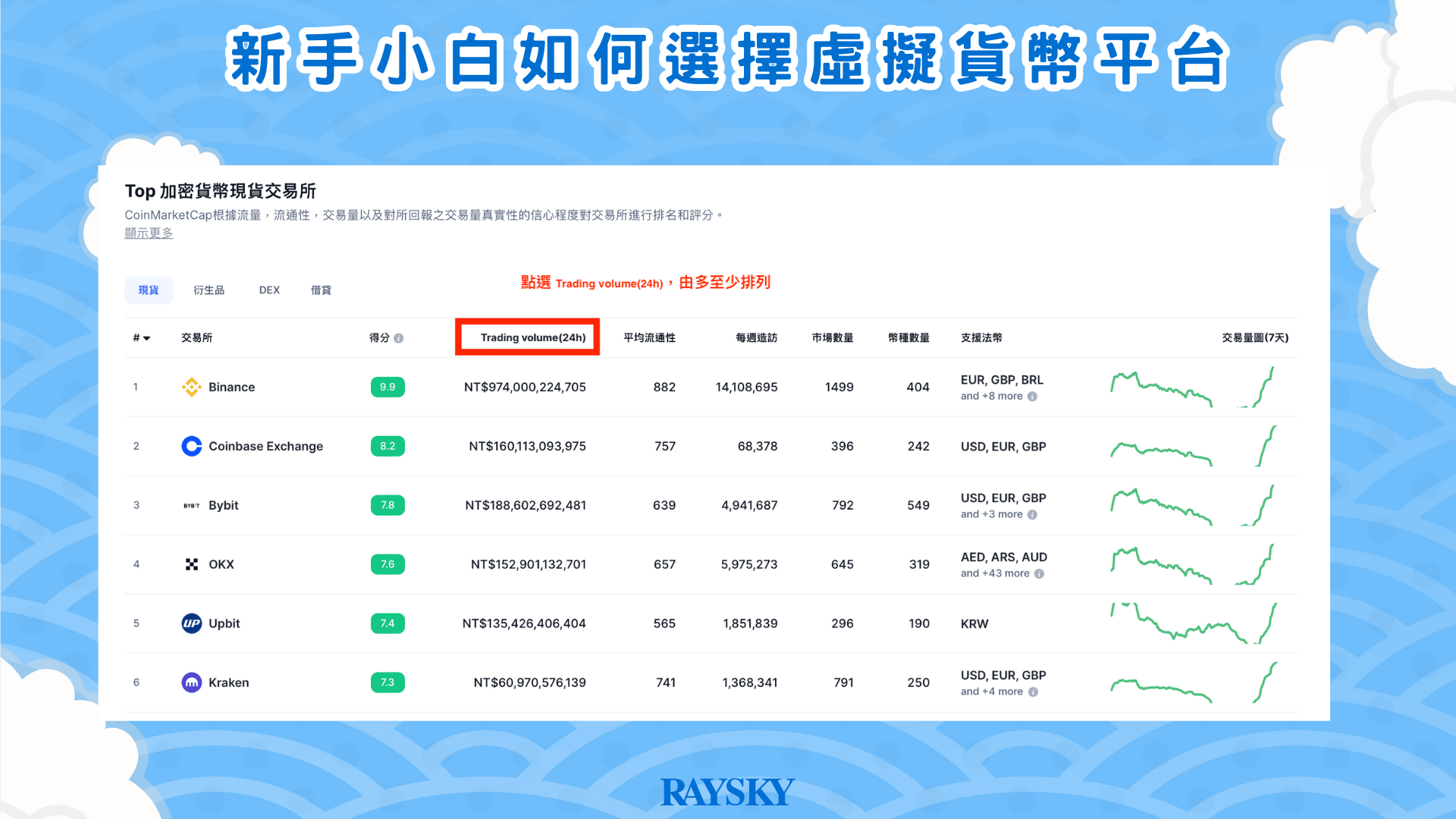Sort by Trading volume(24h) column header
Viewport: 1456px width, 819px height.
pyautogui.click(x=533, y=337)
